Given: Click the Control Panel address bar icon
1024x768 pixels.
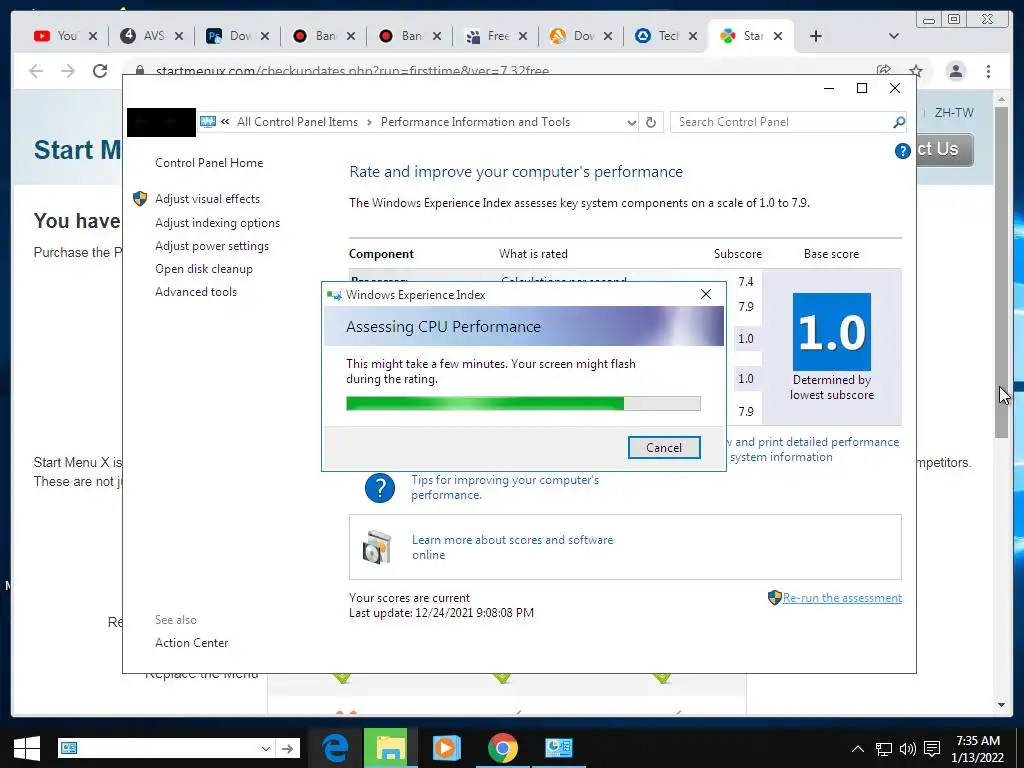Looking at the screenshot, I should [208, 121].
